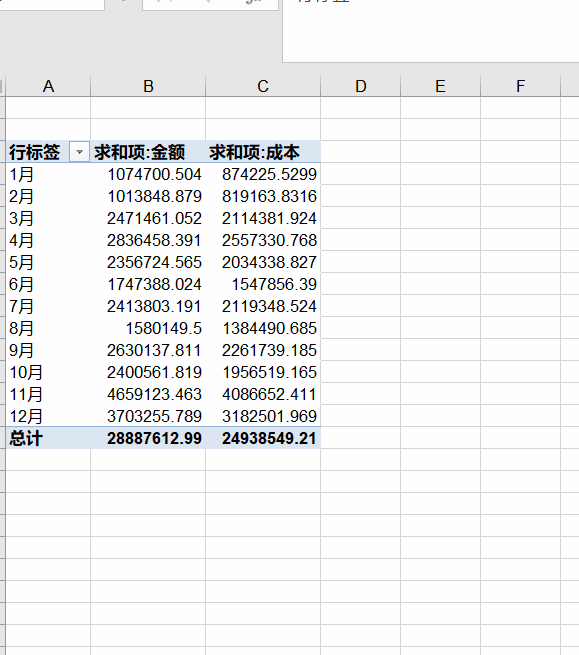
Task: Select the 求和项:金额 header cell
Action: pos(148,152)
